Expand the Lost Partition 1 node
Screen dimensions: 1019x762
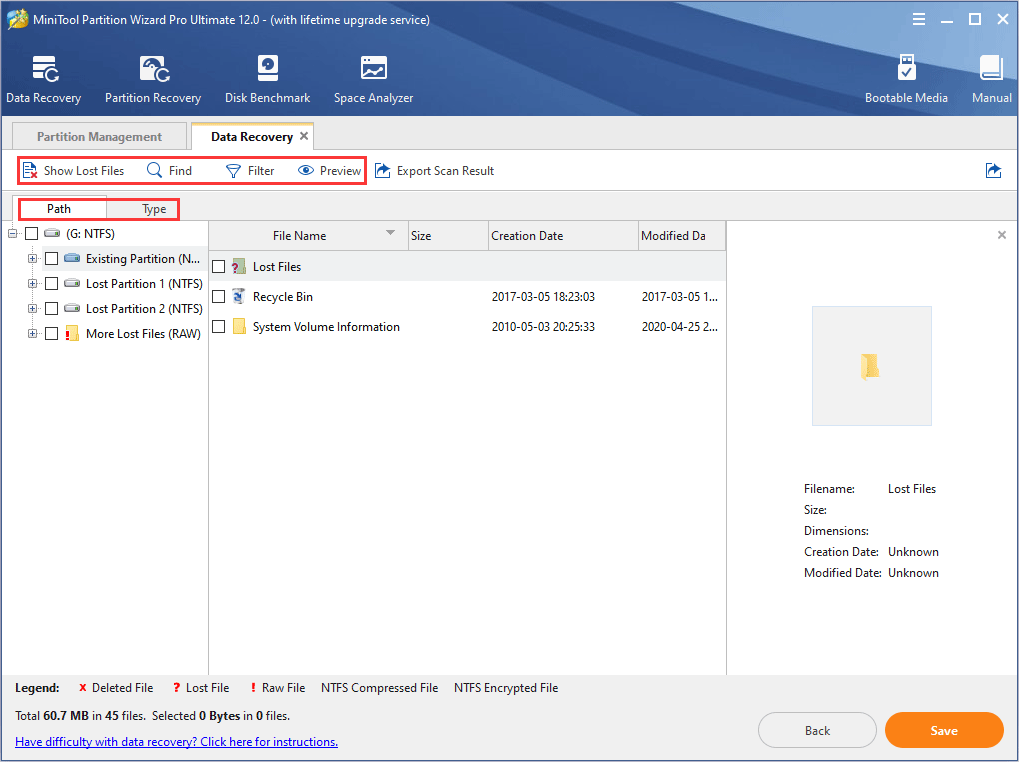(x=32, y=283)
